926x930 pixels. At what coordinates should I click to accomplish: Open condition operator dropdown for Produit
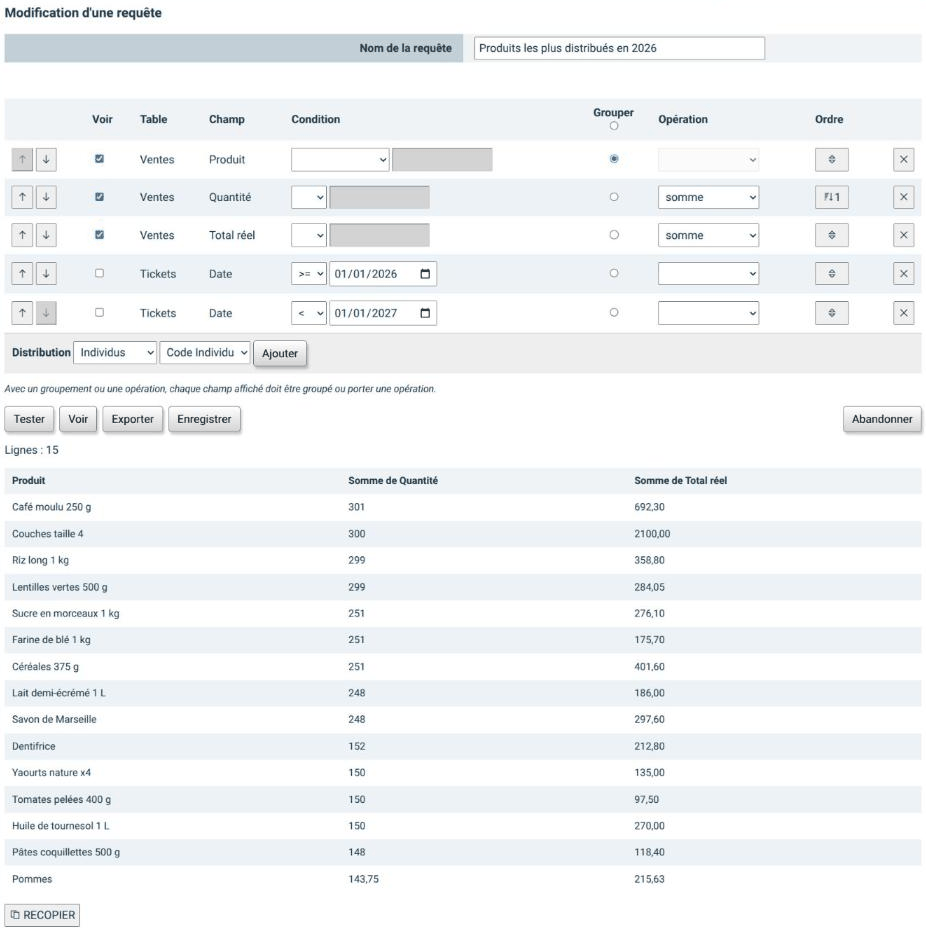pyautogui.click(x=340, y=160)
